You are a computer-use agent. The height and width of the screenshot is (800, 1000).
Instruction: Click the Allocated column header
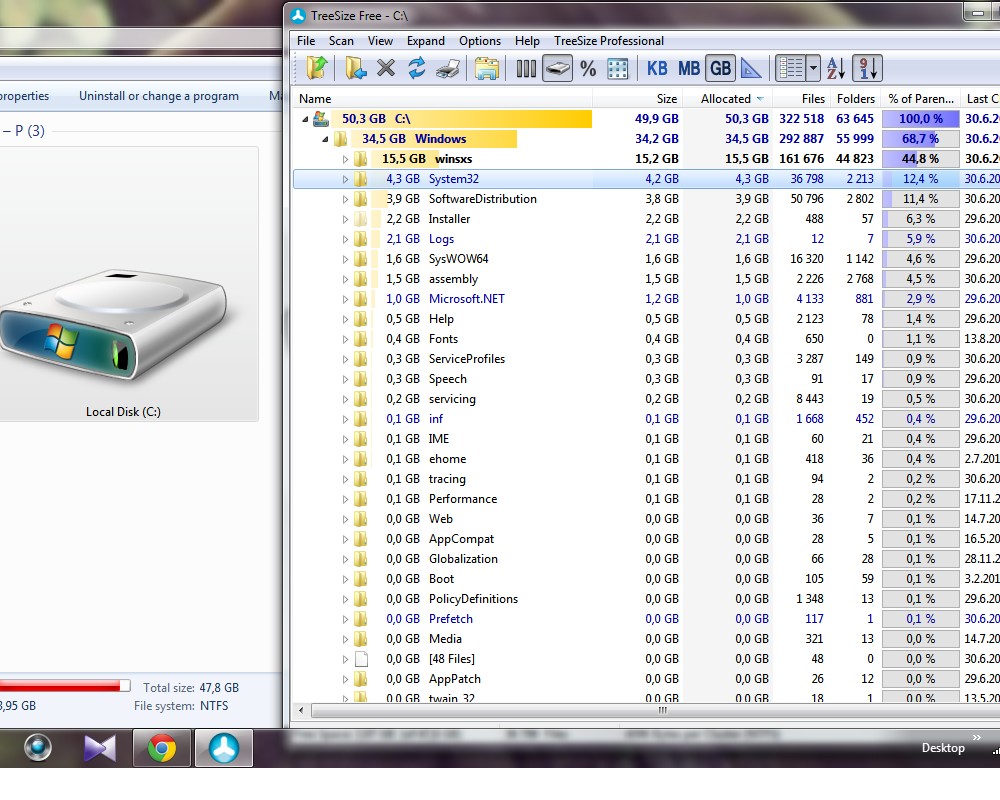(x=728, y=99)
